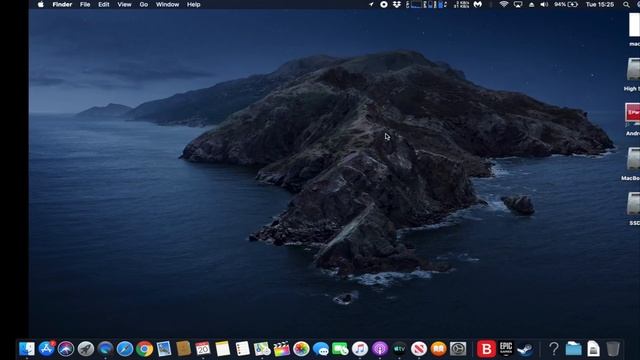640x360 pixels.
Task: Open the Apple menu
Action: pos(41,4)
